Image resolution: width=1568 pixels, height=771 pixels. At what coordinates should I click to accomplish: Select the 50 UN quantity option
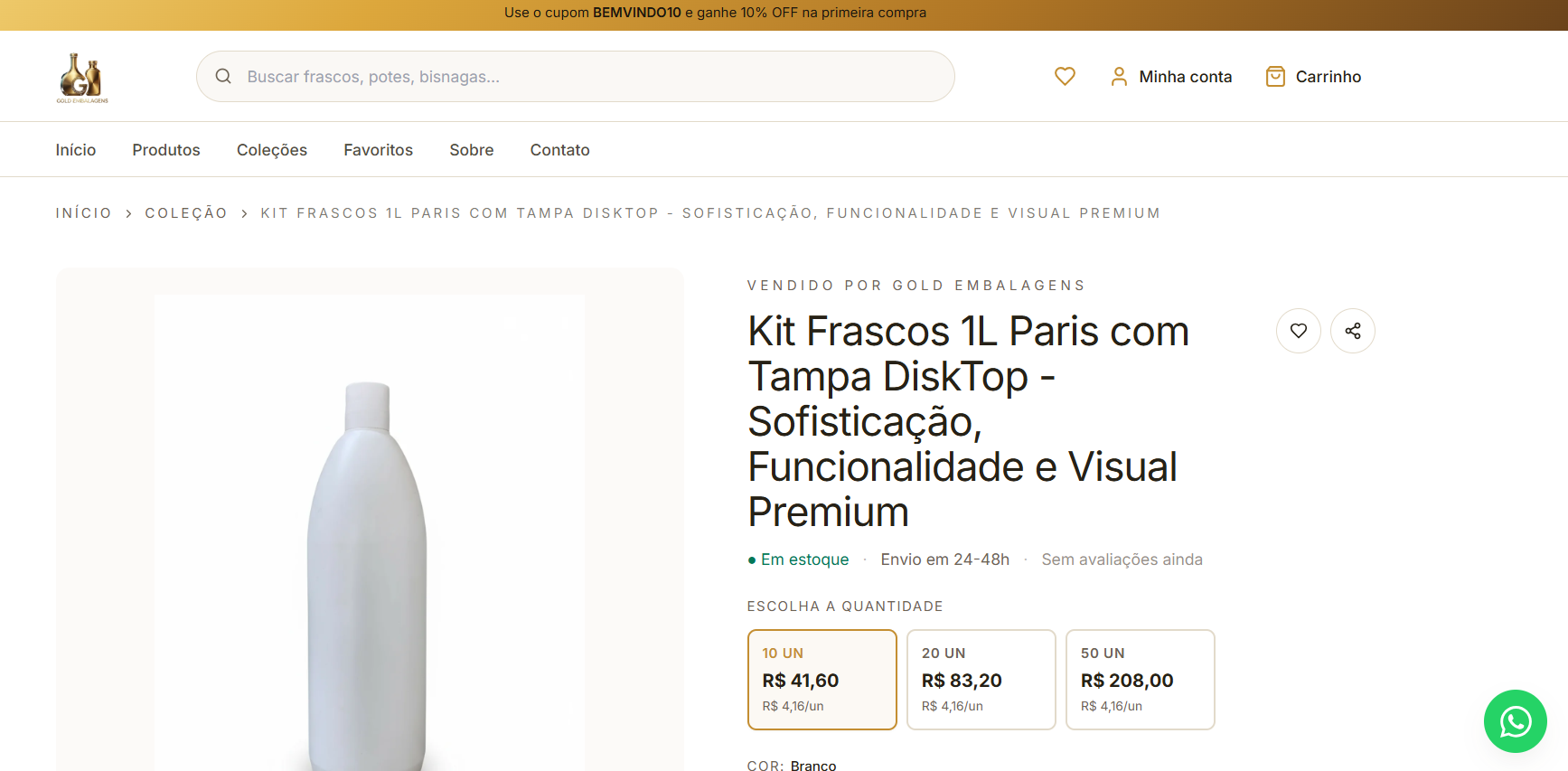(1141, 680)
